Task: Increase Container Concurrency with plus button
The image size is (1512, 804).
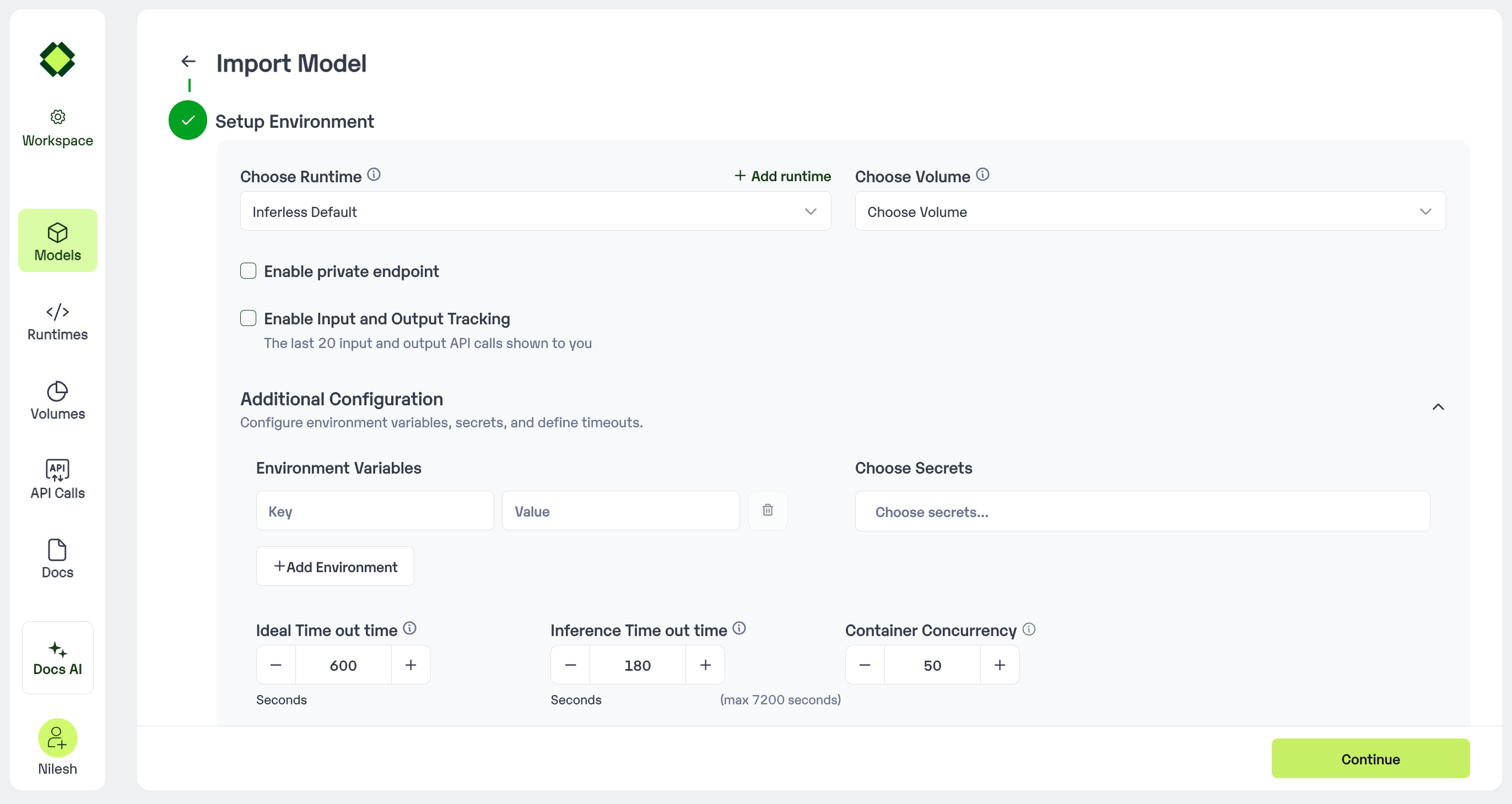Action: tap(999, 665)
